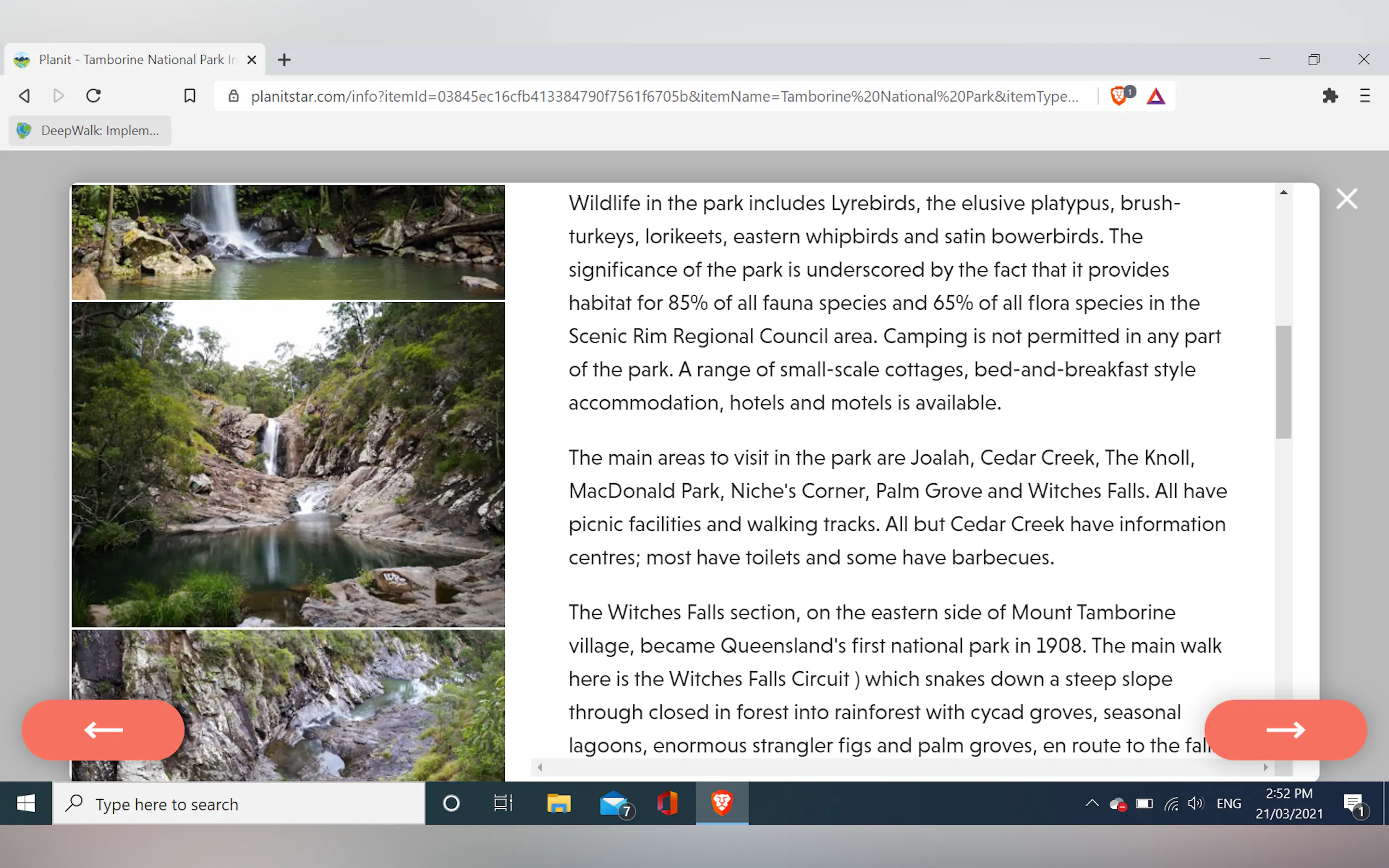Open the Mail app in taskbar

pos(613,803)
